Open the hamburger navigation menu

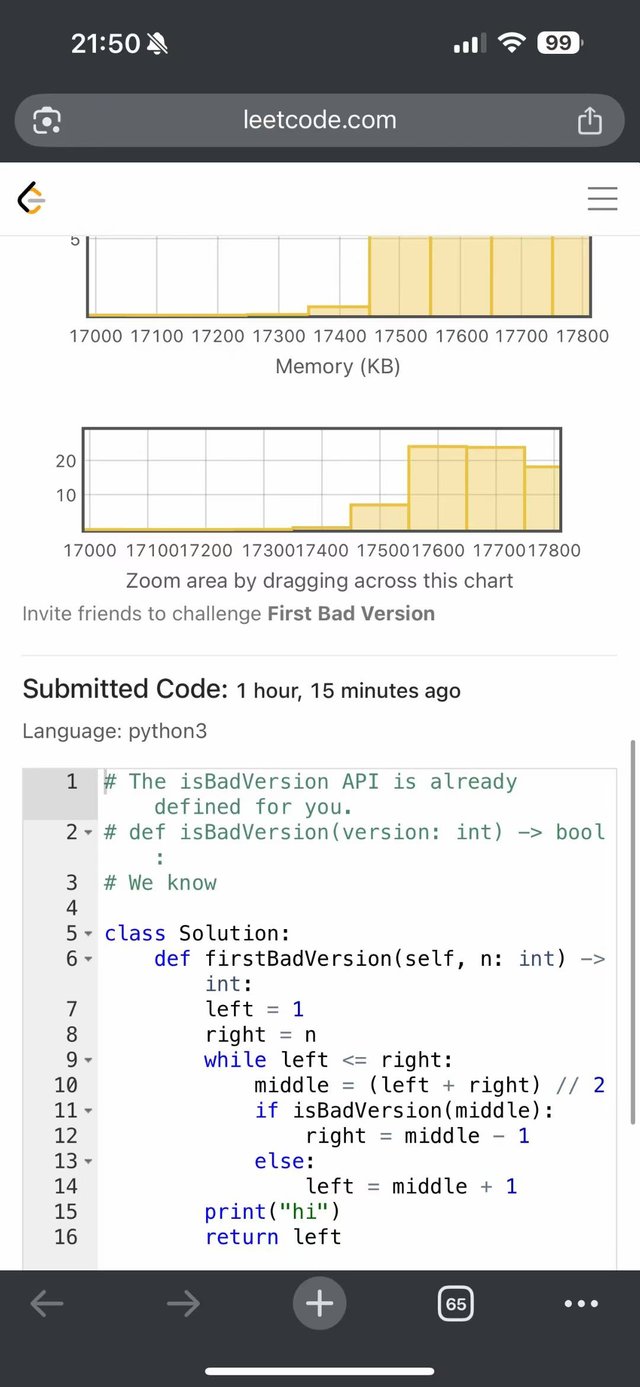click(602, 198)
